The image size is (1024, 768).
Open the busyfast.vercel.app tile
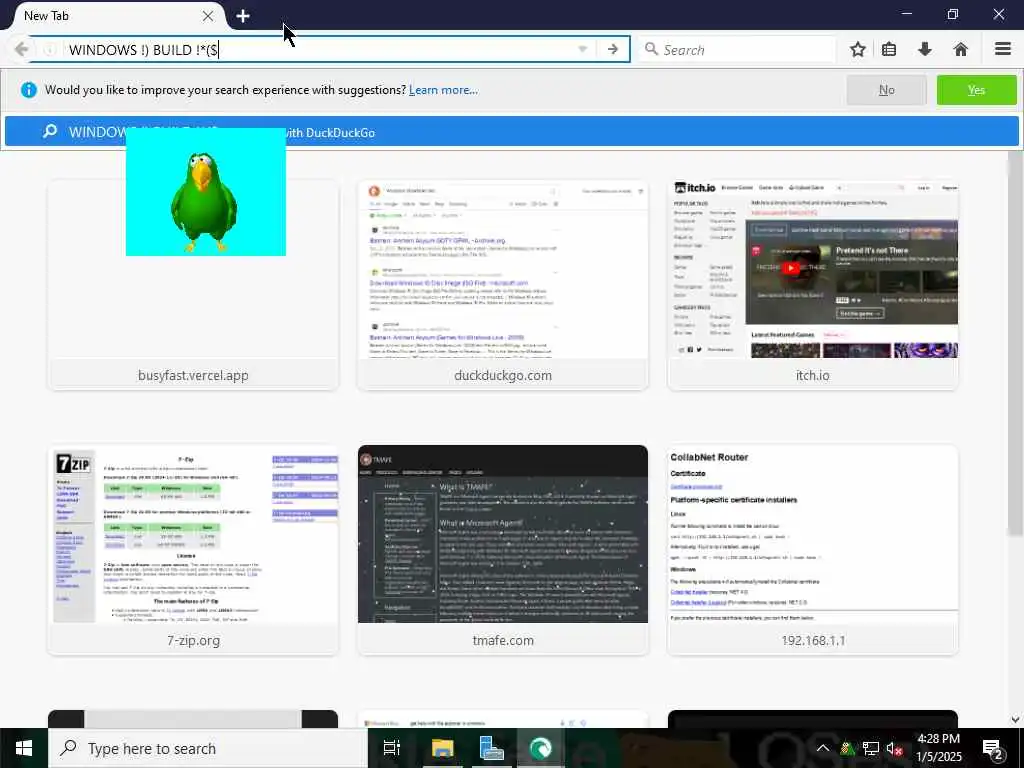tap(193, 285)
